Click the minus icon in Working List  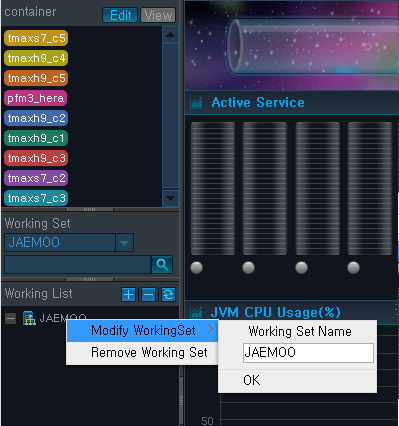(148, 295)
